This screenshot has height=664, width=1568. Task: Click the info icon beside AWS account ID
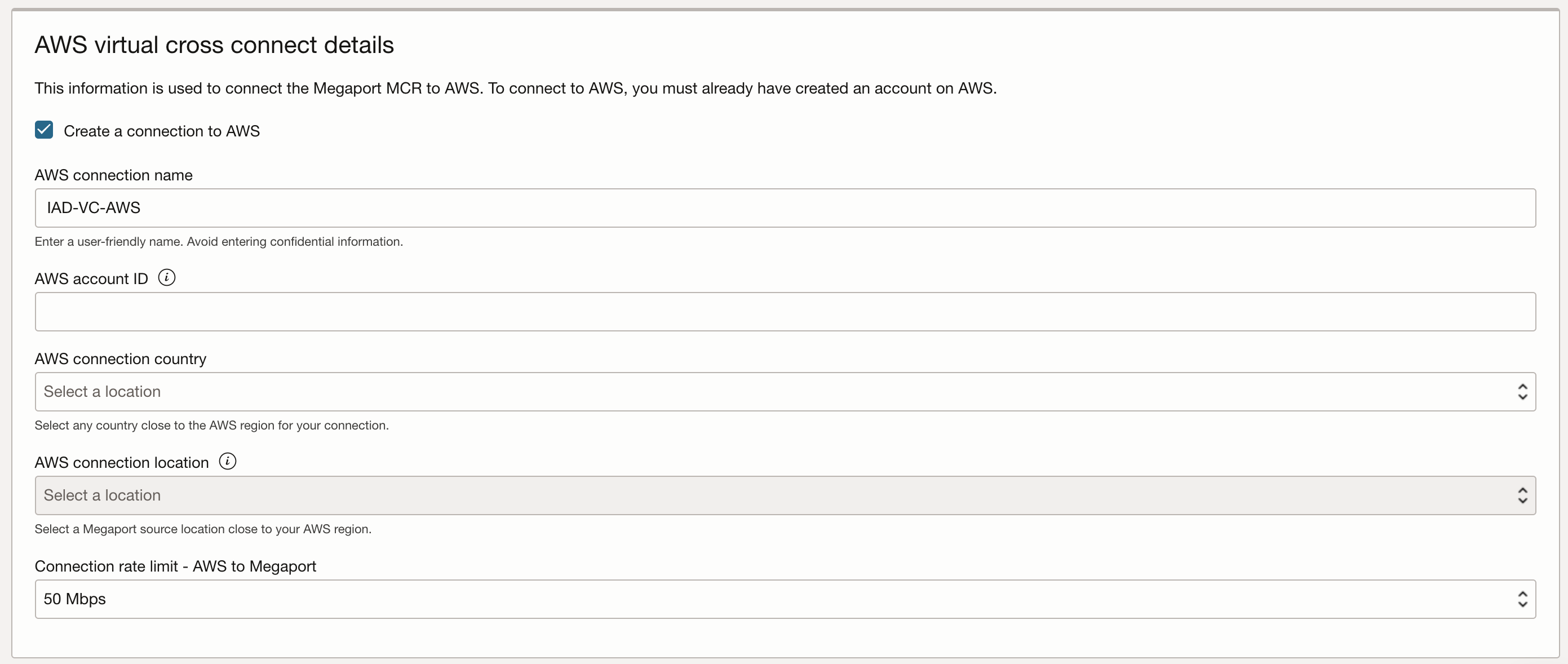pos(166,277)
